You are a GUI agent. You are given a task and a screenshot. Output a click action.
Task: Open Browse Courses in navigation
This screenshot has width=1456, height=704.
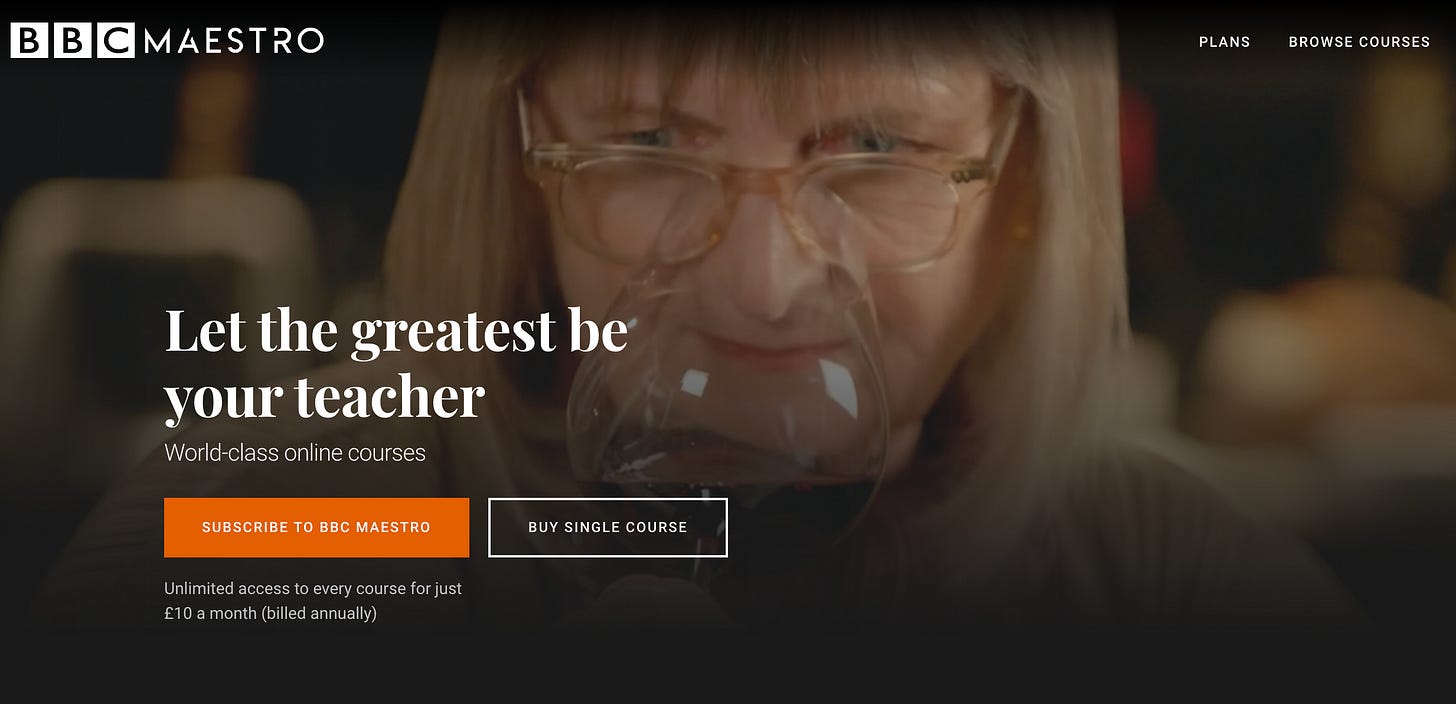coord(1359,42)
